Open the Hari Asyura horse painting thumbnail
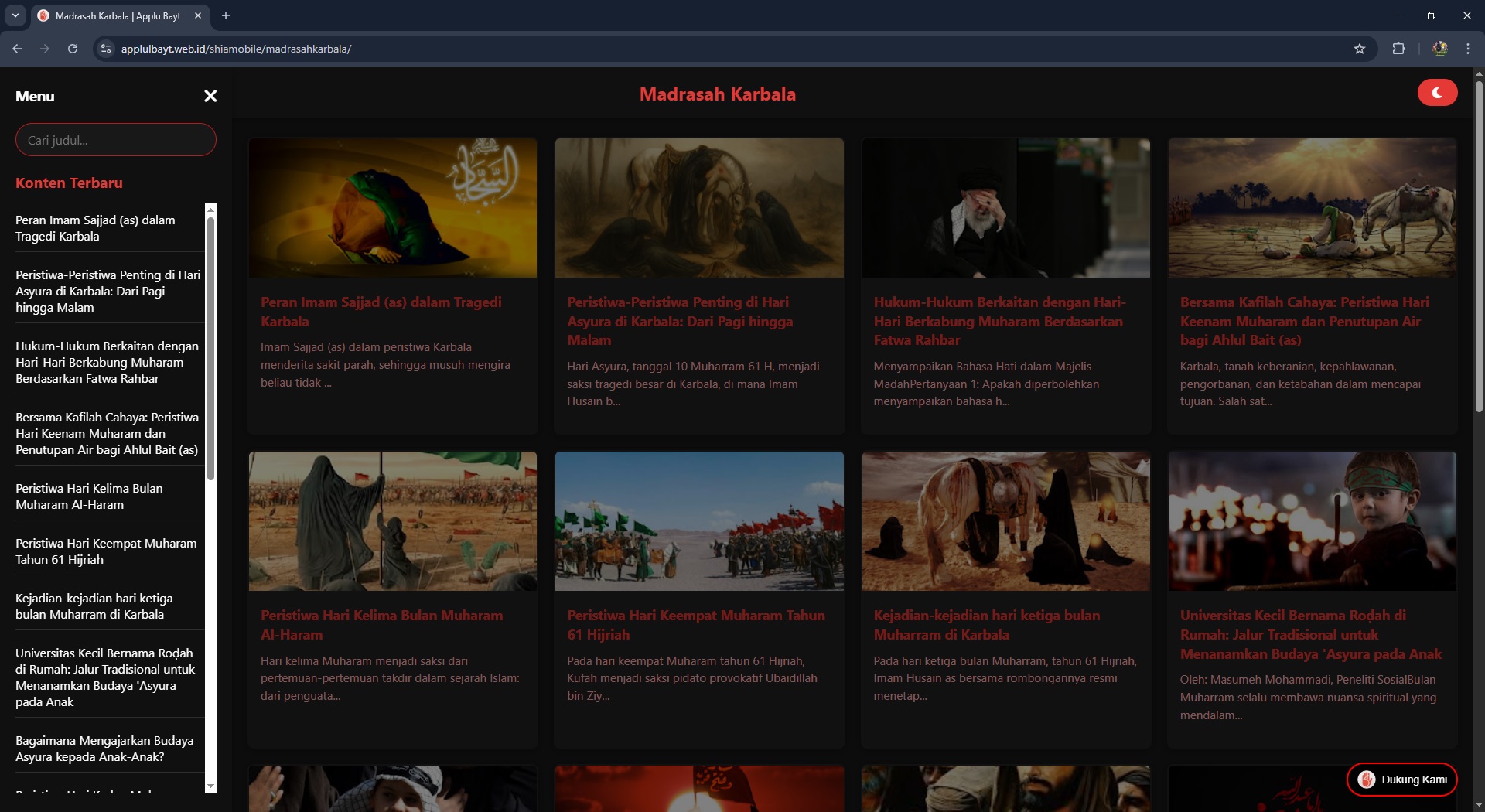This screenshot has width=1485, height=812. (x=699, y=208)
